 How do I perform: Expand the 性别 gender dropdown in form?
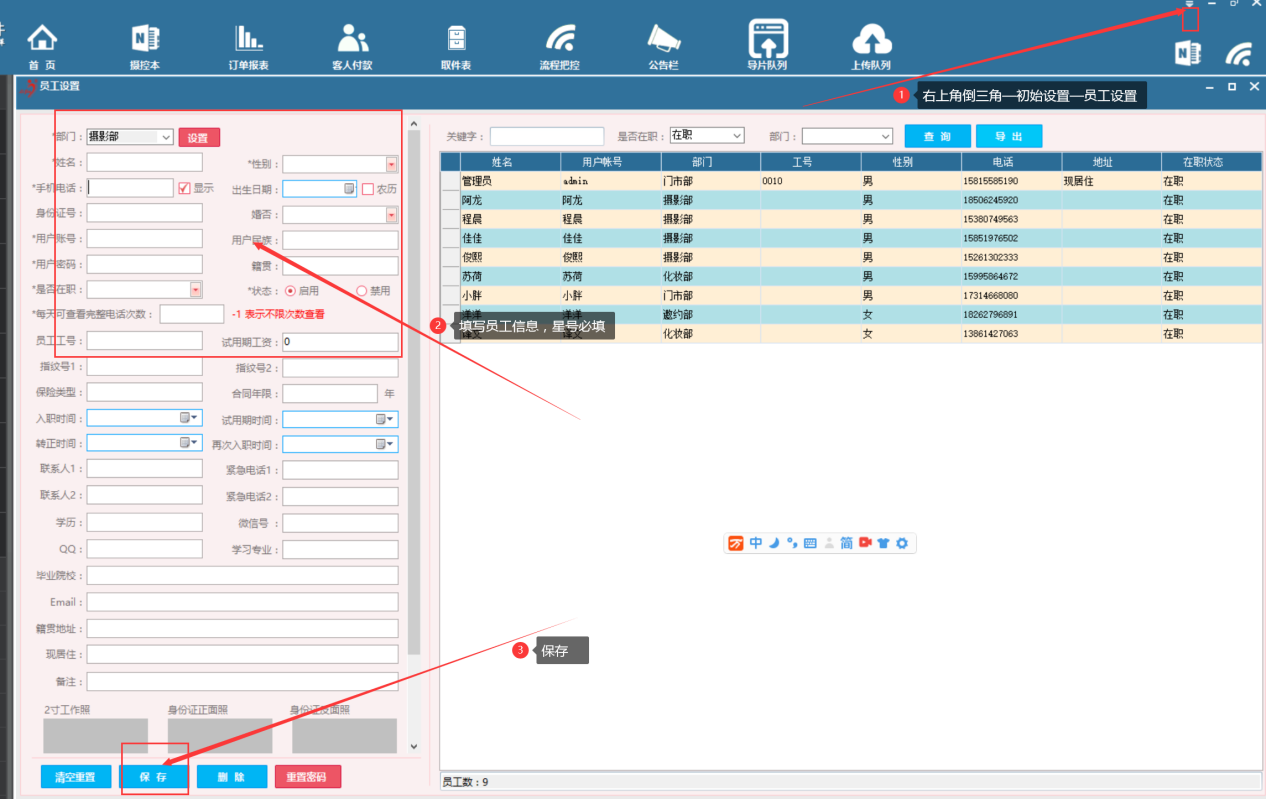[x=391, y=163]
